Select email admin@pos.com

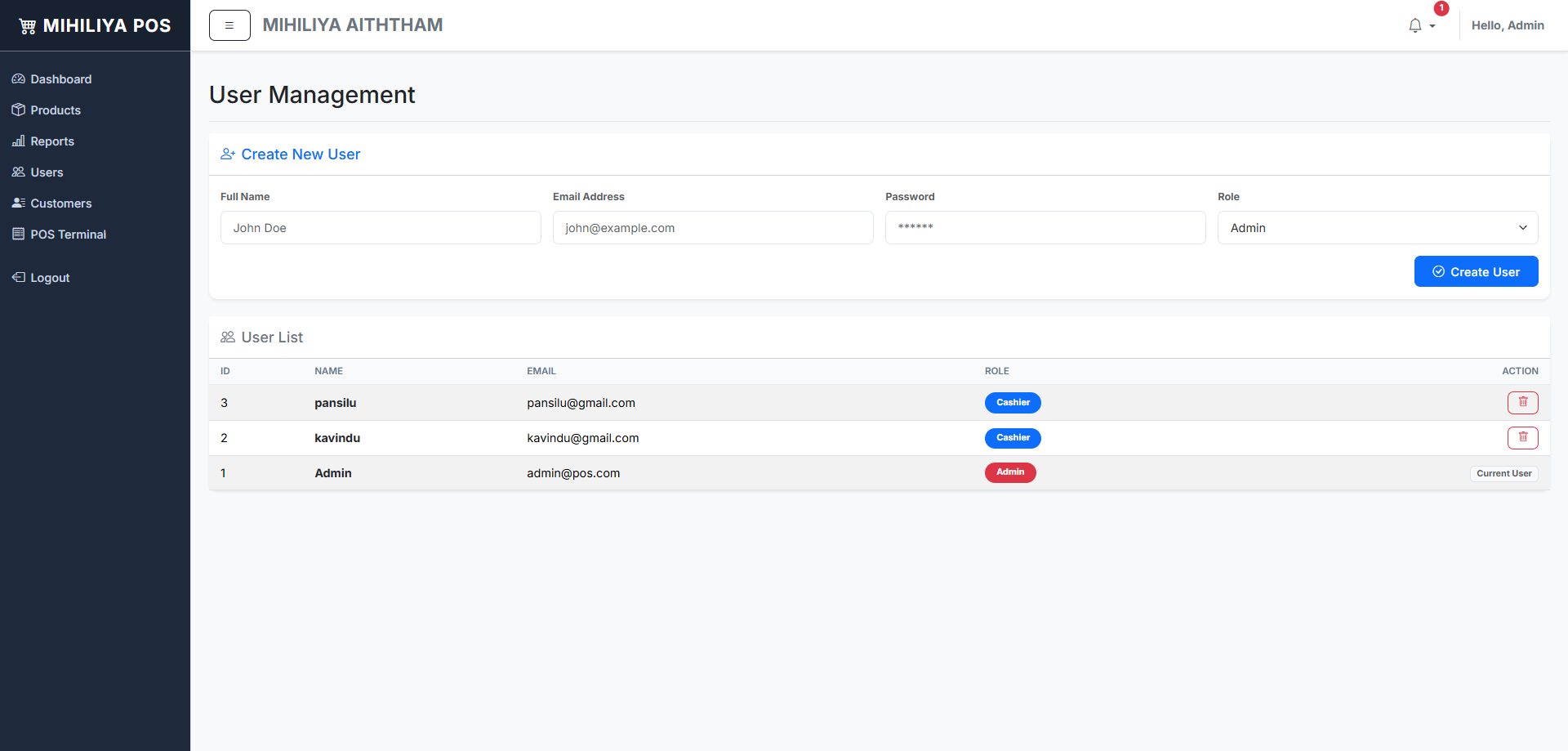pyautogui.click(x=573, y=473)
